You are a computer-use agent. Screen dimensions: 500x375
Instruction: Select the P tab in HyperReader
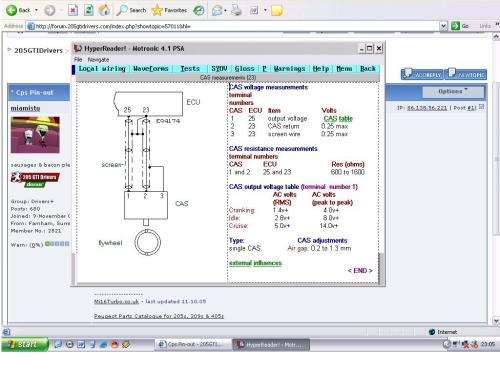pos(264,69)
